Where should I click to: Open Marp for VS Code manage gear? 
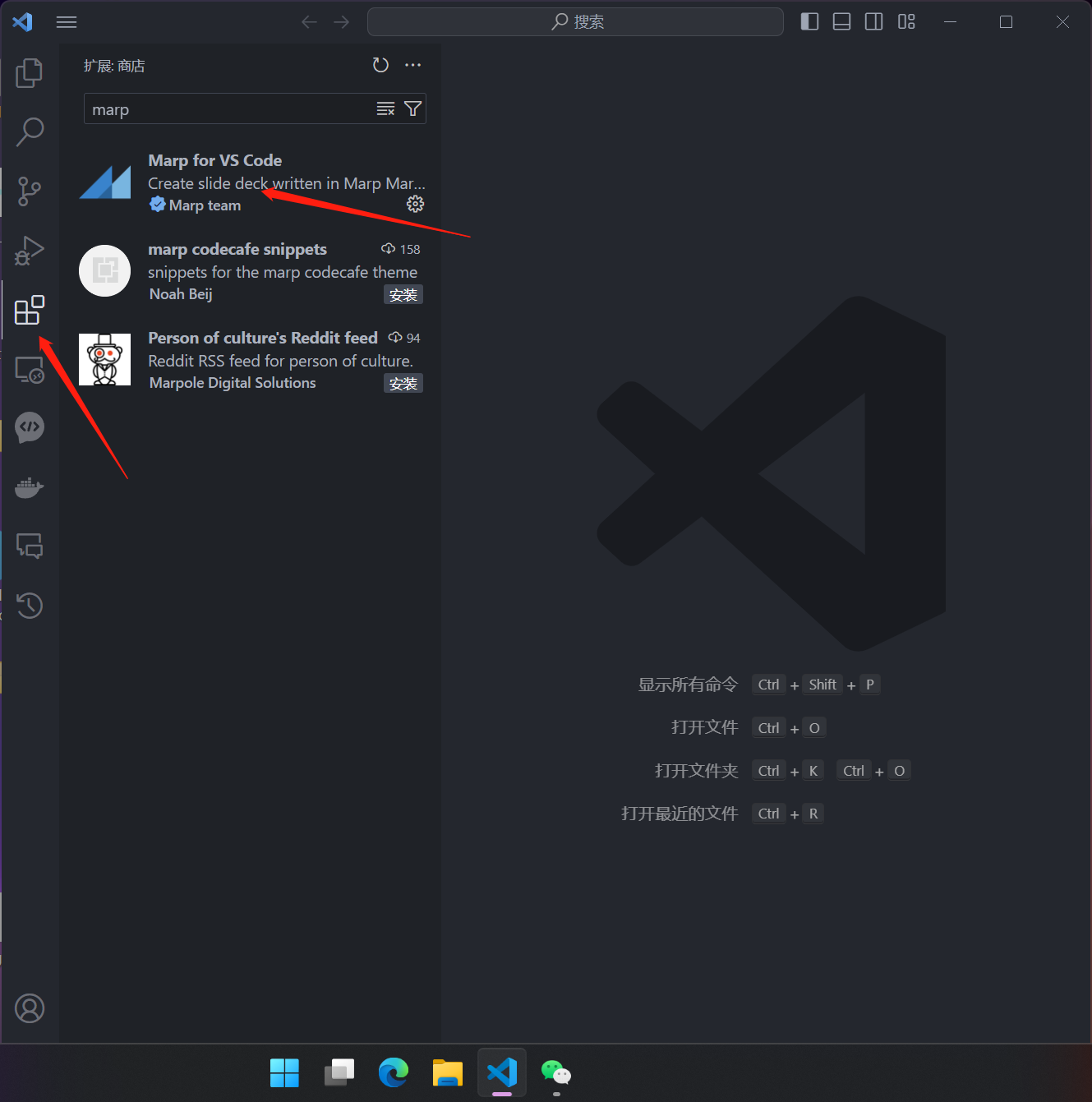click(x=416, y=205)
